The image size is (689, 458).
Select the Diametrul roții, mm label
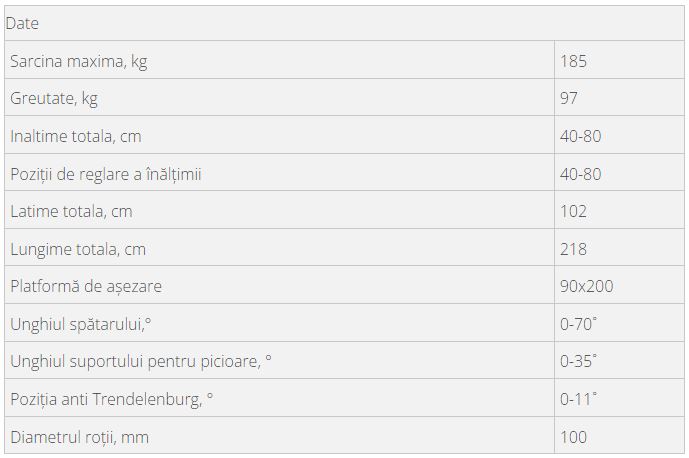[80, 437]
